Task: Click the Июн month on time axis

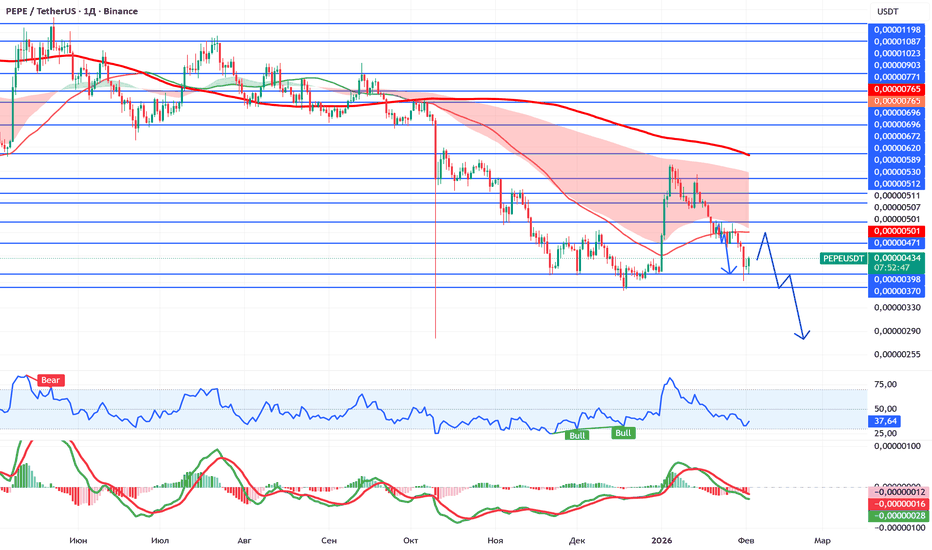Action: click(78, 540)
